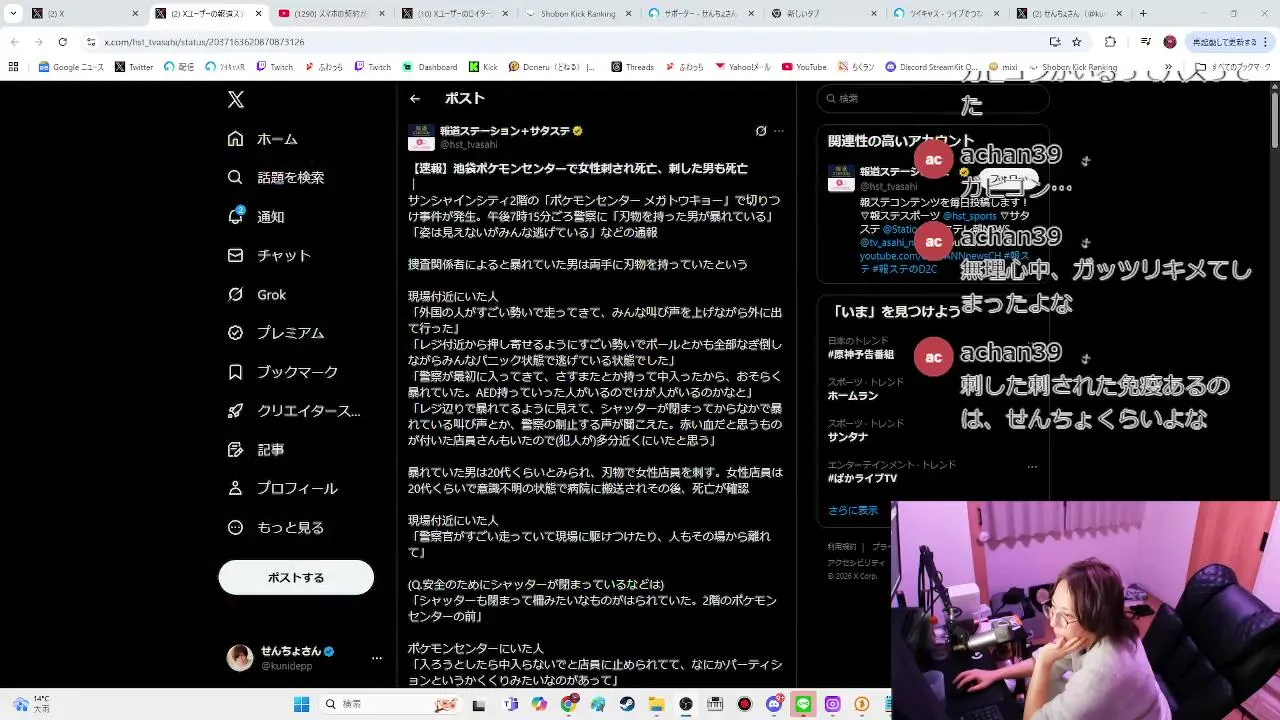Switch to the Shobon Kick Ranking tab
This screenshot has height=720, width=1280.
[x=578, y=14]
